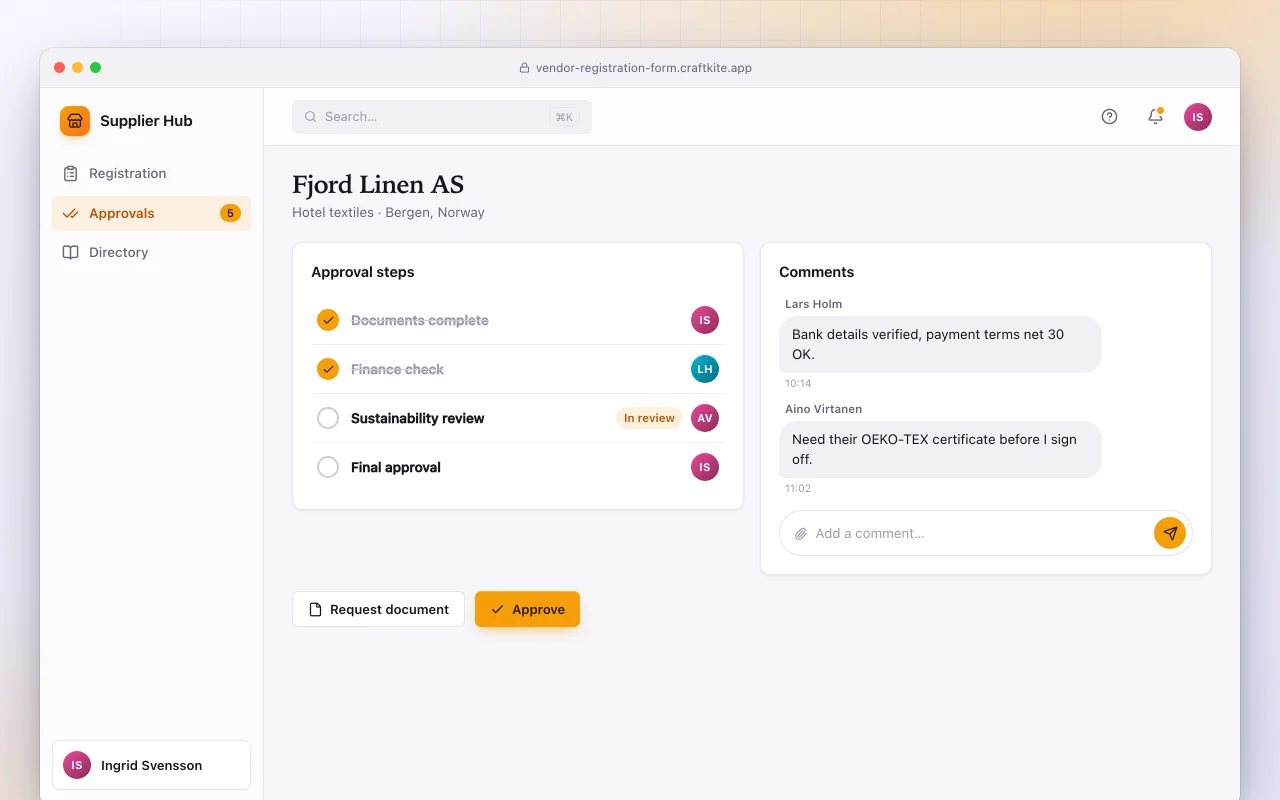Mark Final approval as done
The width and height of the screenshot is (1280, 800).
(x=328, y=467)
